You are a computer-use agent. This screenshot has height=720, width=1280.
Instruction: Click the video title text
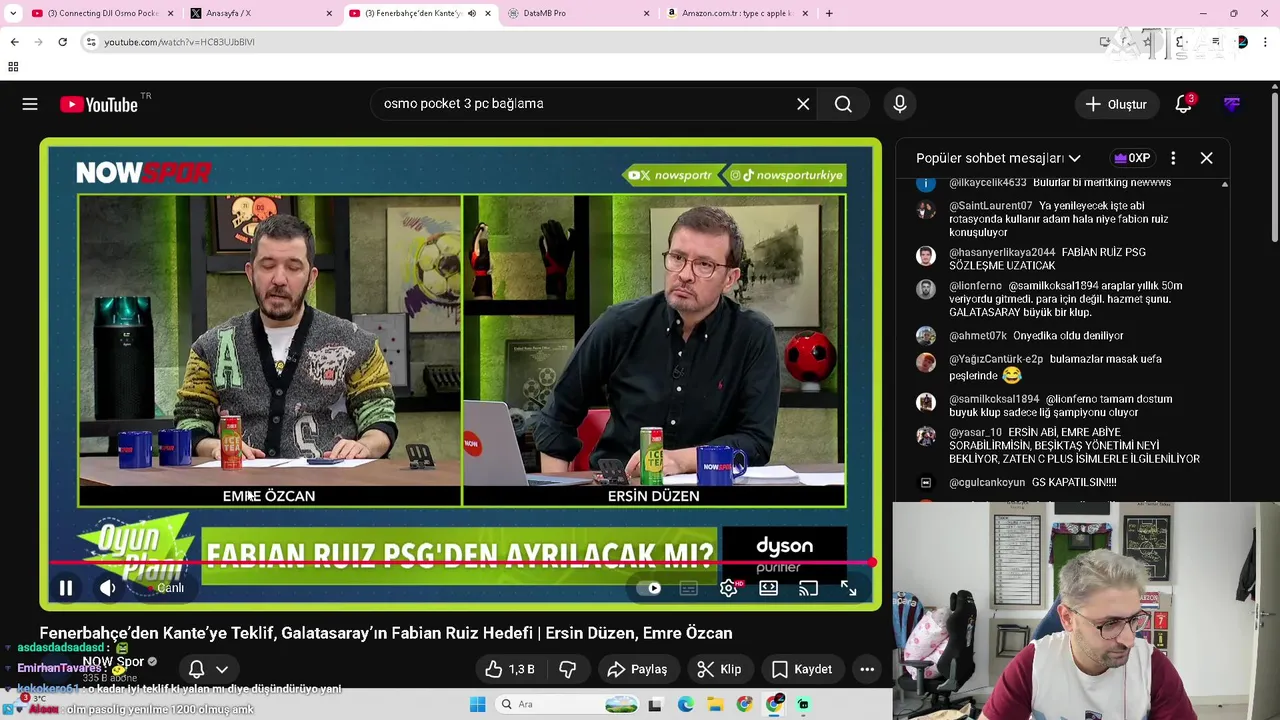(x=386, y=633)
